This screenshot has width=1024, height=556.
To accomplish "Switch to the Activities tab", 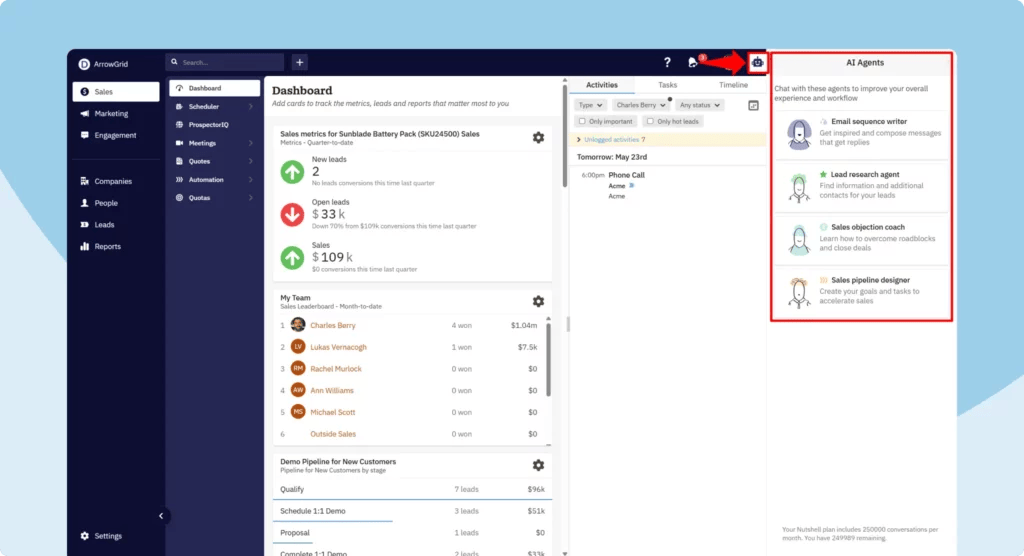I will pyautogui.click(x=601, y=85).
